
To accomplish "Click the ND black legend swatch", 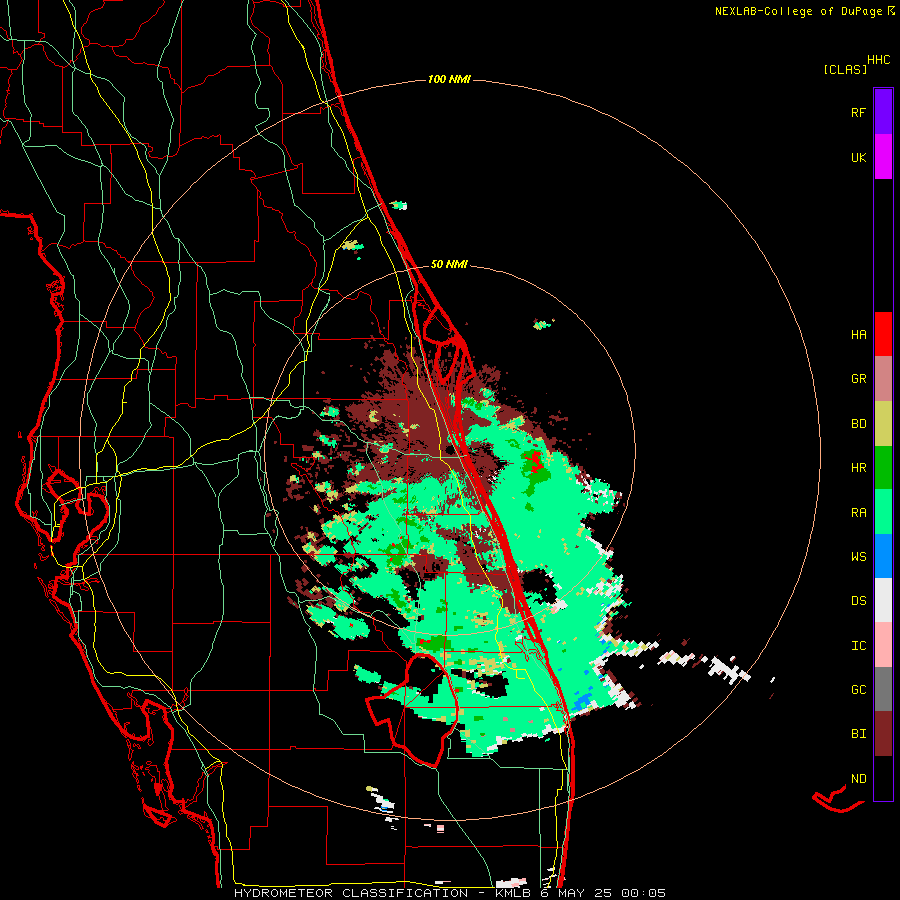I will [x=883, y=778].
